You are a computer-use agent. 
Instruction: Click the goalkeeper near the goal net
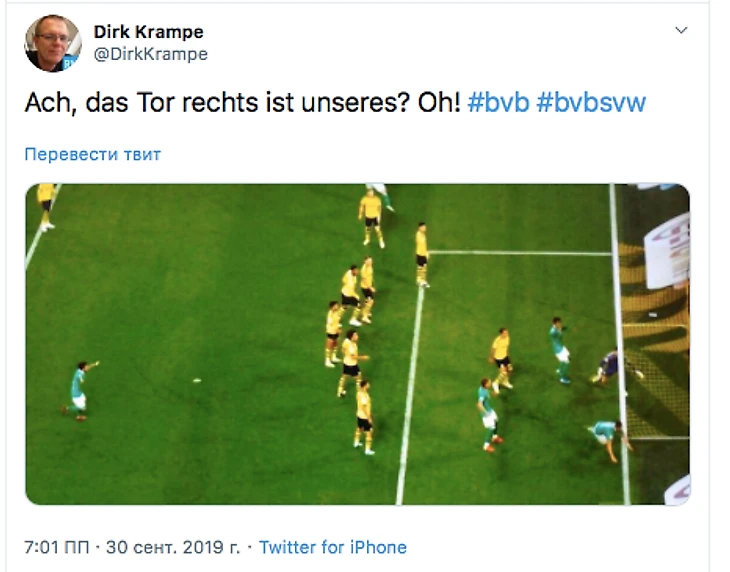coord(611,366)
